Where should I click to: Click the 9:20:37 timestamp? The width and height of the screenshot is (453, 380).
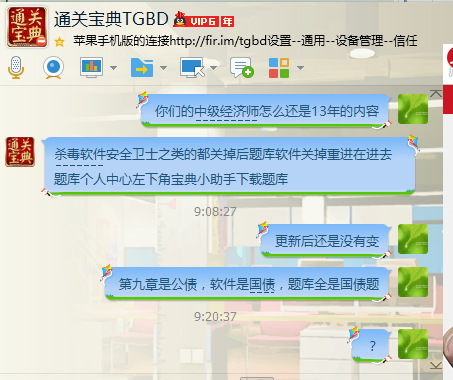pos(215,316)
